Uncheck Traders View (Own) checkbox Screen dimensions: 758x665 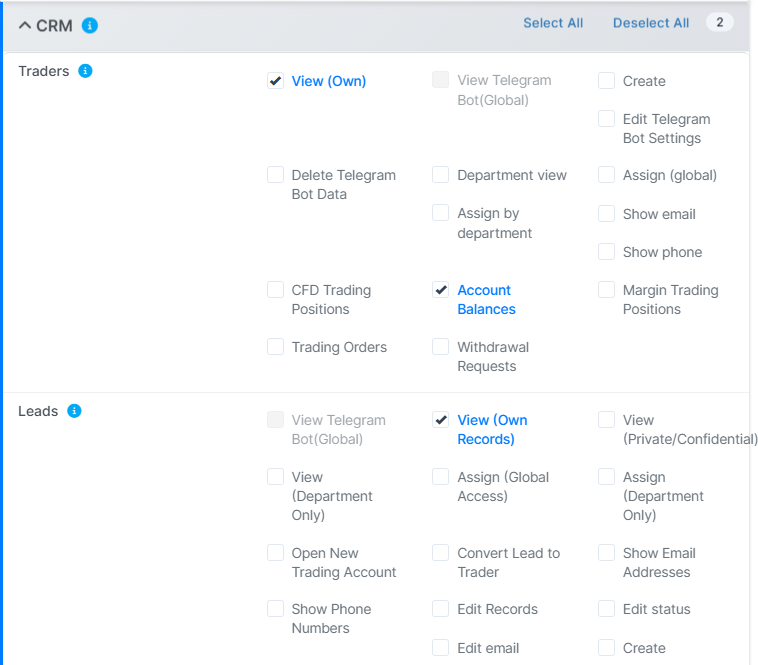click(276, 81)
